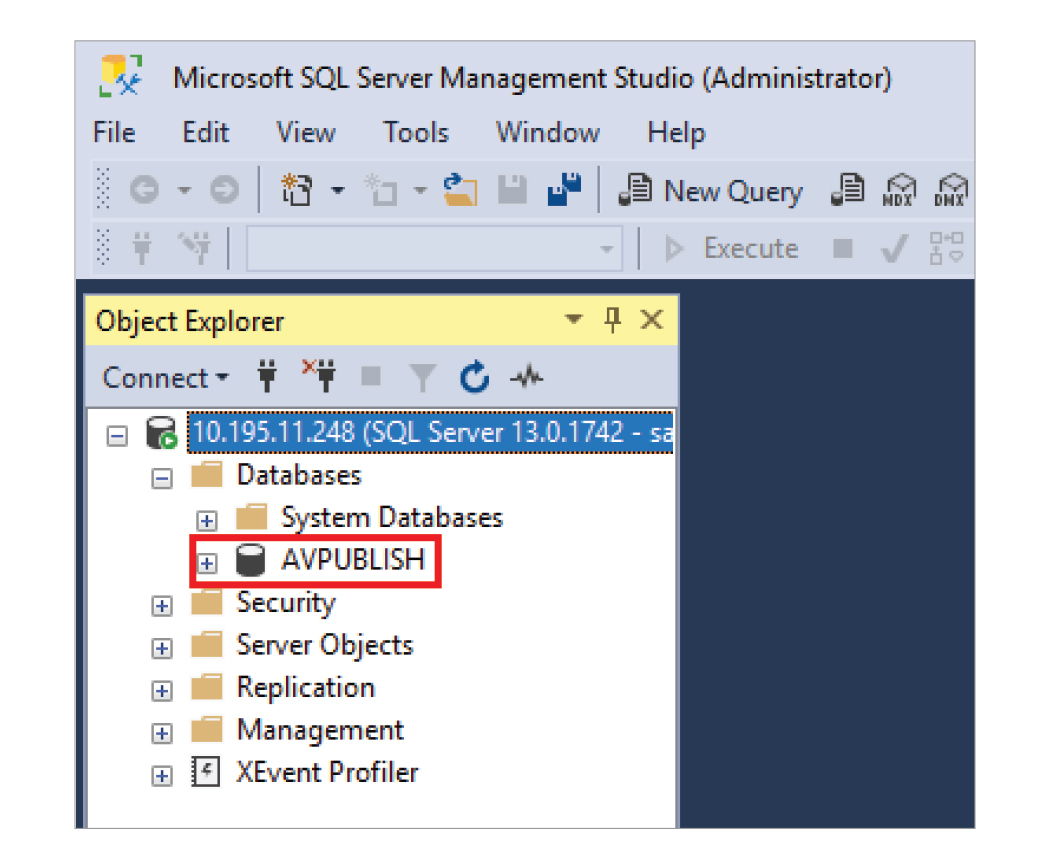
Task: Open the File menu
Action: coord(114,133)
